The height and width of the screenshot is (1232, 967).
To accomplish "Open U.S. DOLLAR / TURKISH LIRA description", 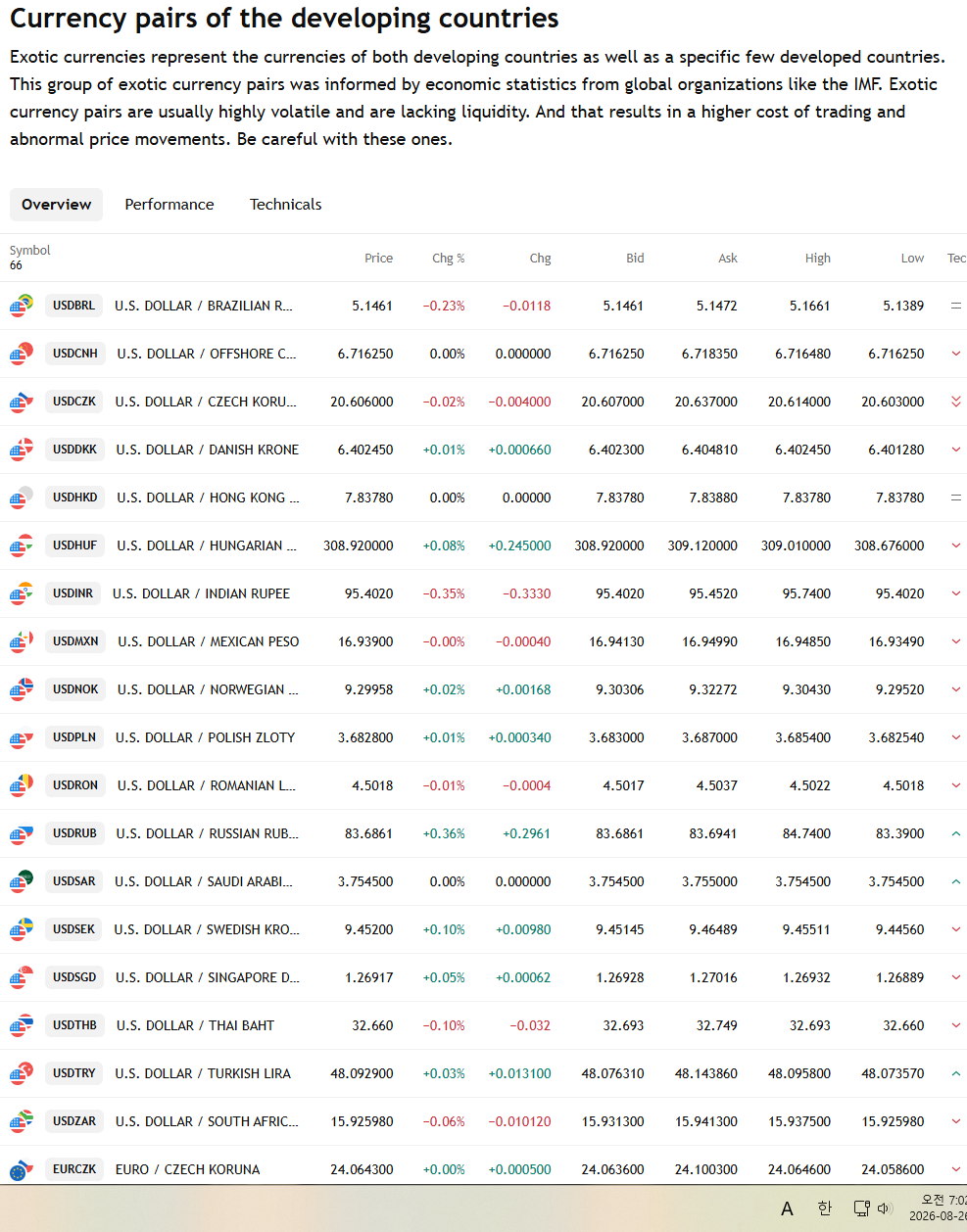I will pos(203,1073).
